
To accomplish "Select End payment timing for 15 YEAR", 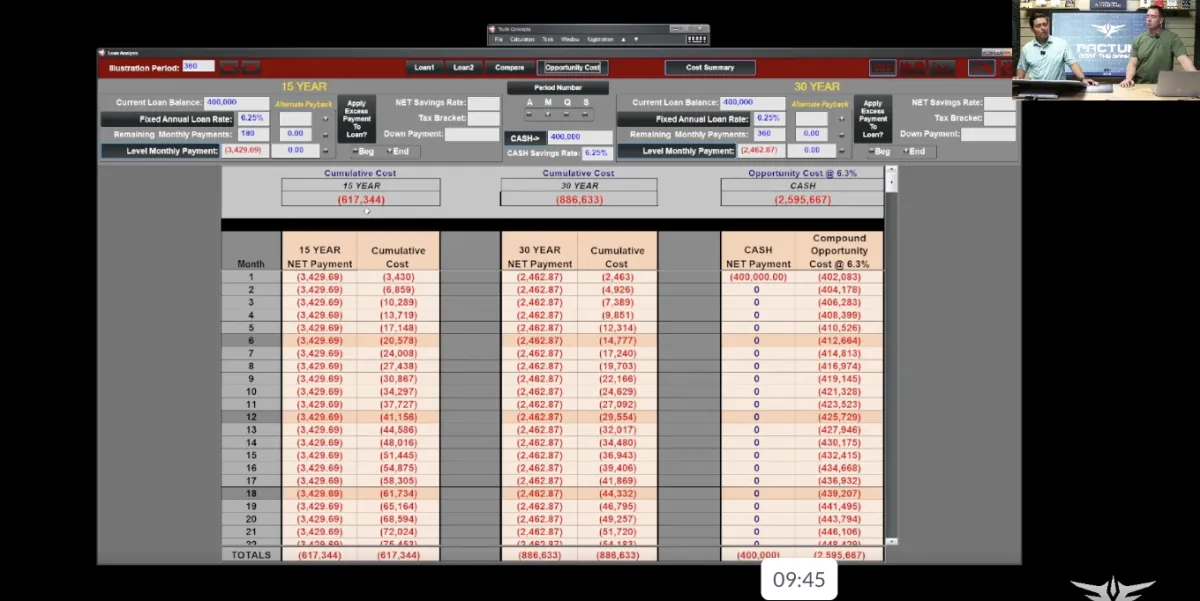I will (x=398, y=151).
